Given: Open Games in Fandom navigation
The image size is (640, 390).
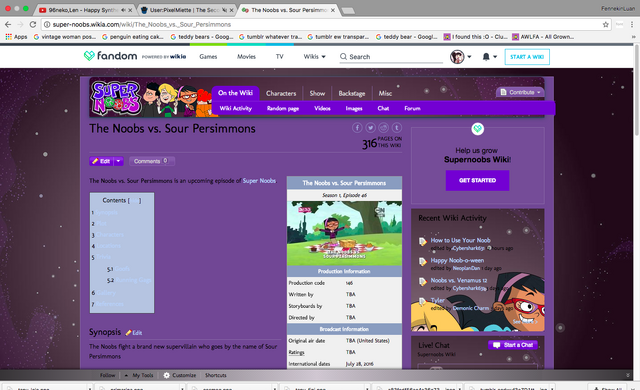Looking at the screenshot, I should (208, 57).
